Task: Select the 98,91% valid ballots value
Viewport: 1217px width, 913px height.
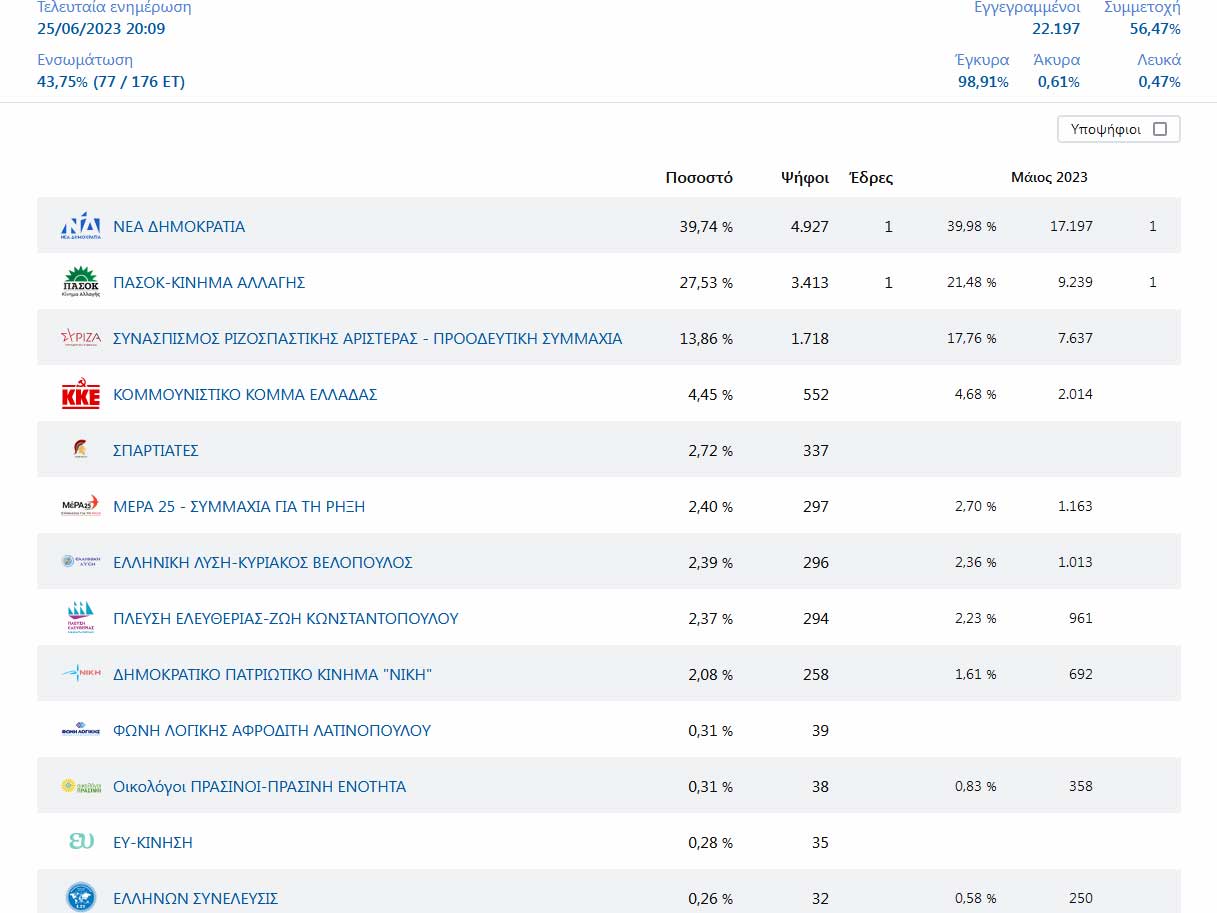Action: pos(983,82)
